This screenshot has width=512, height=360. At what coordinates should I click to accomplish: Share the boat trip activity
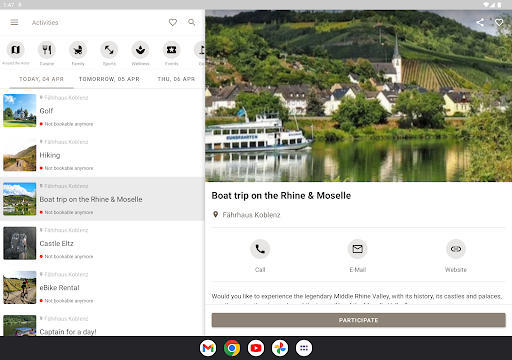point(480,22)
